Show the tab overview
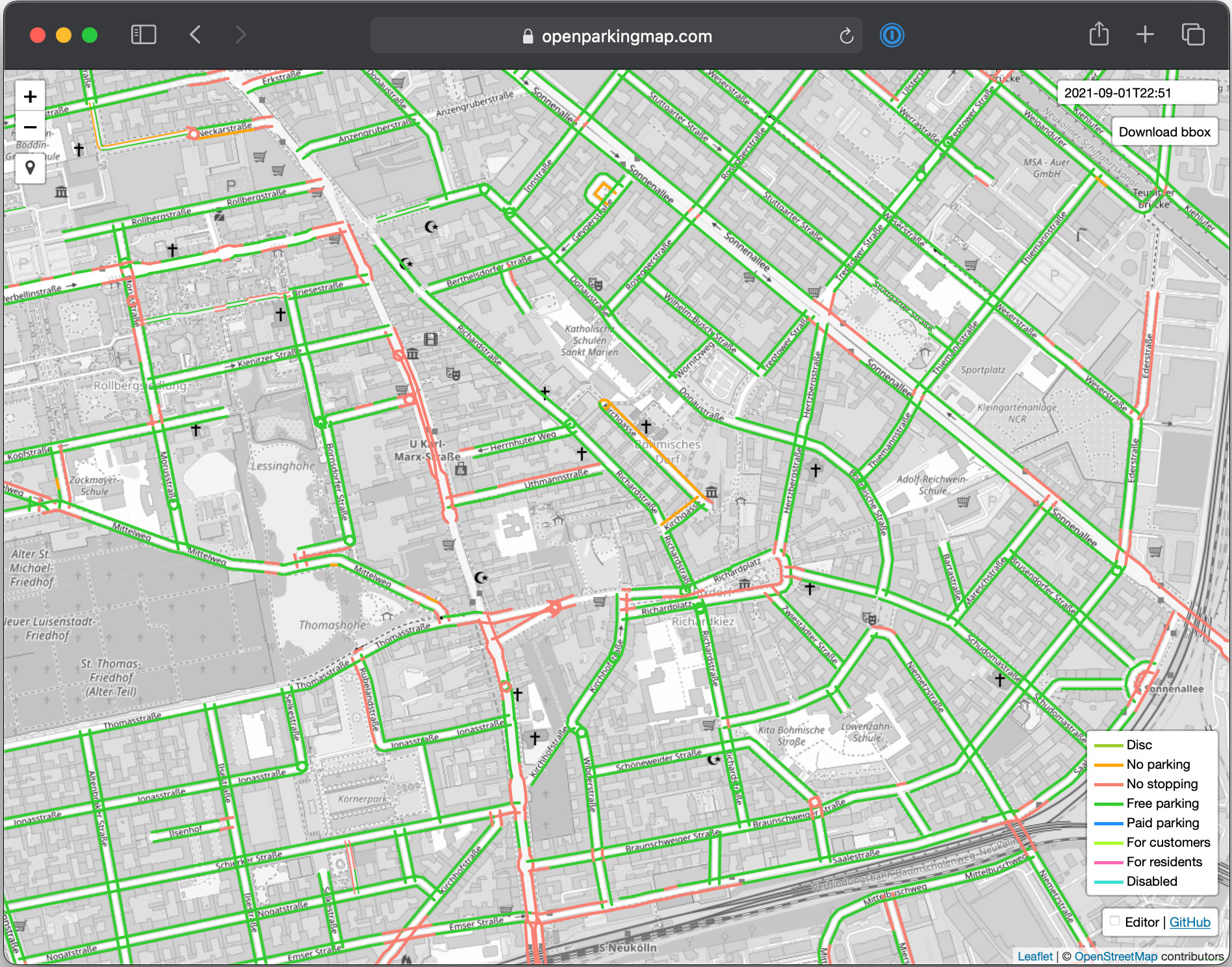1232x967 pixels. 1192,34
